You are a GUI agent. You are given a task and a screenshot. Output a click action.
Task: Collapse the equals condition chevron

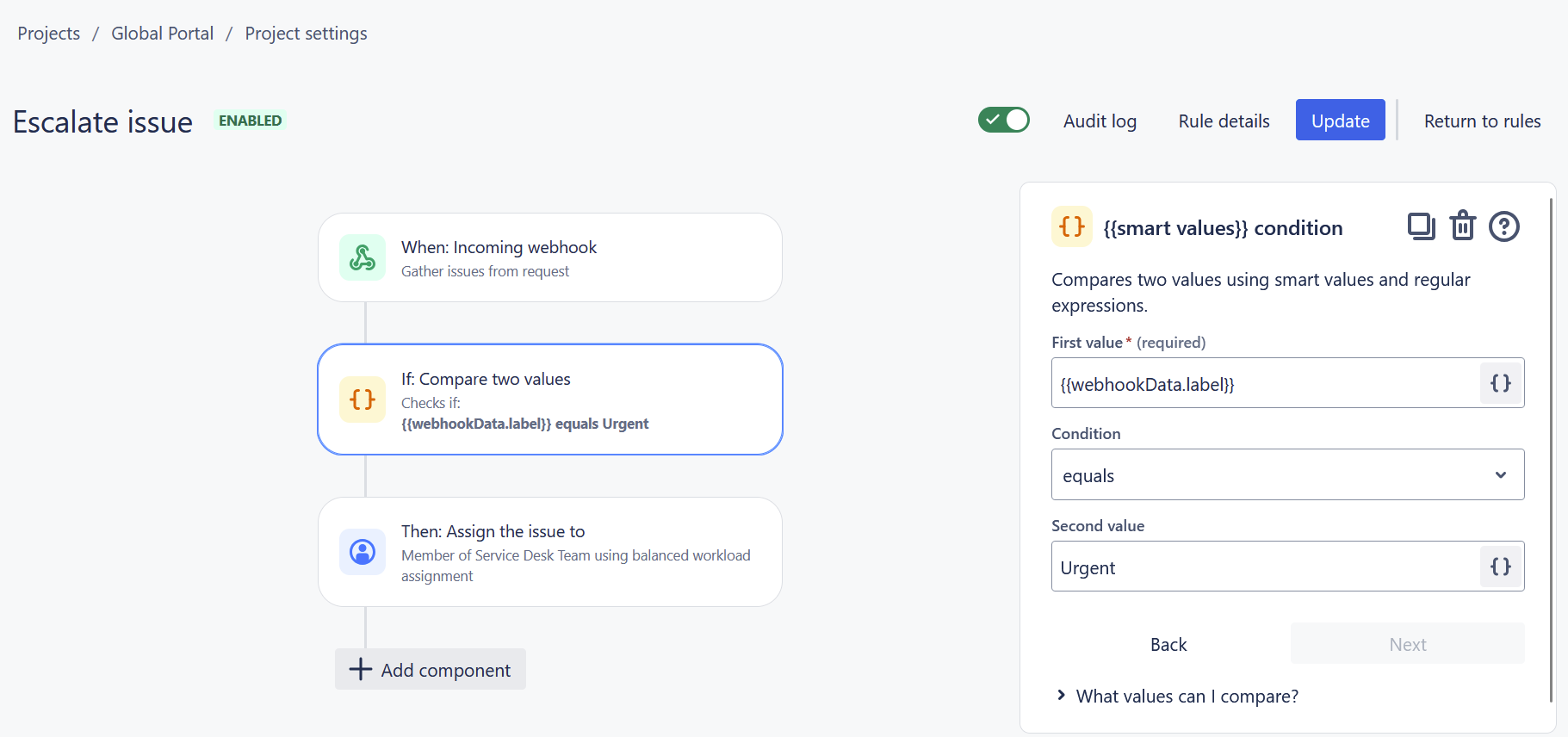pyautogui.click(x=1501, y=474)
